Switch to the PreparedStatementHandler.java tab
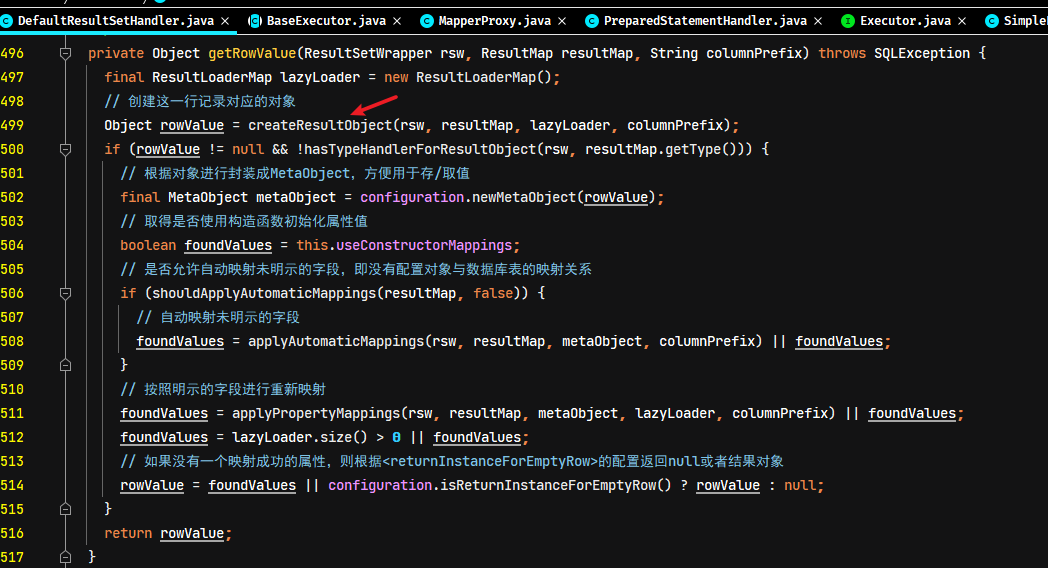 [705, 21]
